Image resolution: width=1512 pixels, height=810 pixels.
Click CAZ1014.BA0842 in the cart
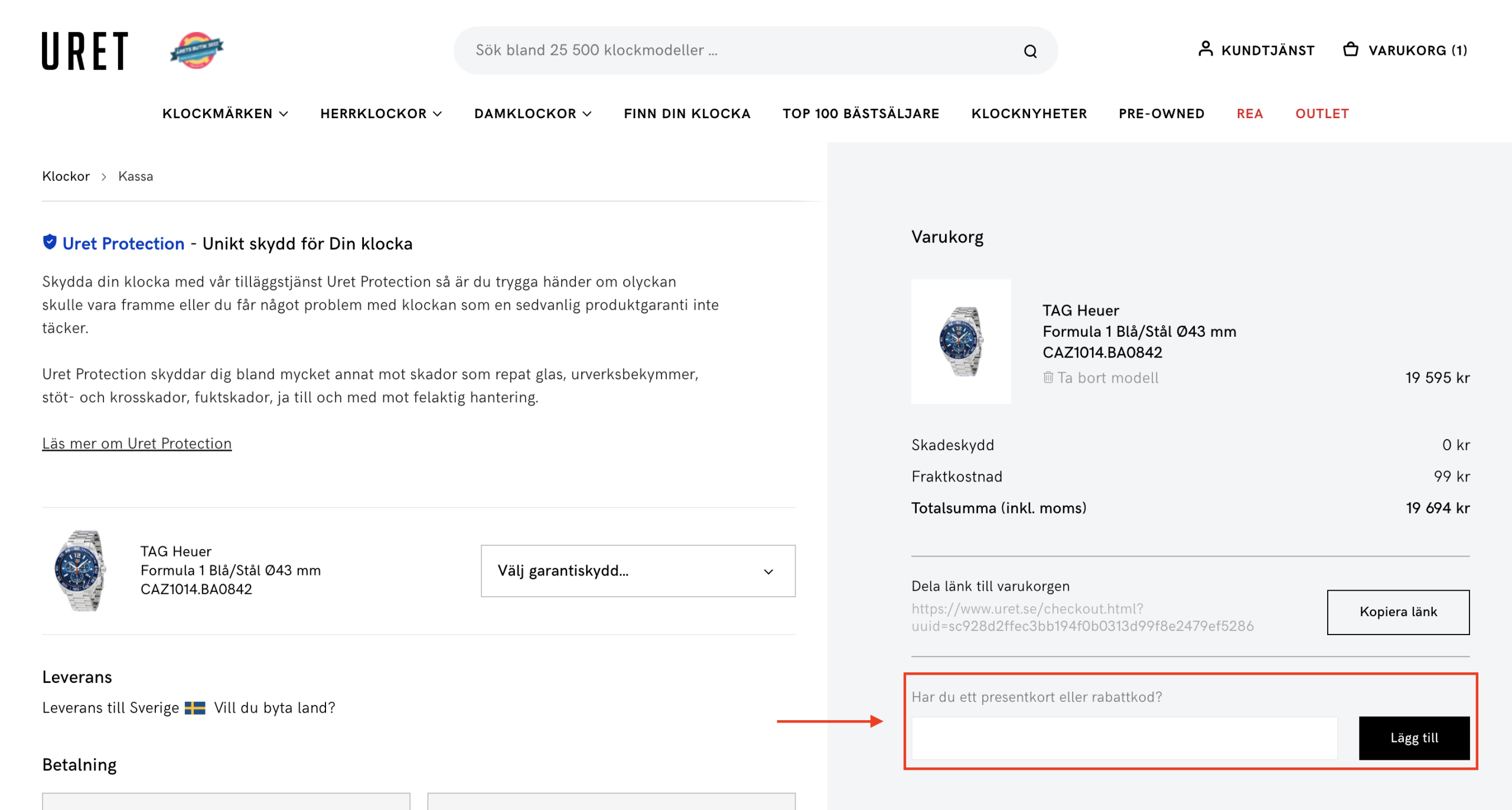(1102, 353)
